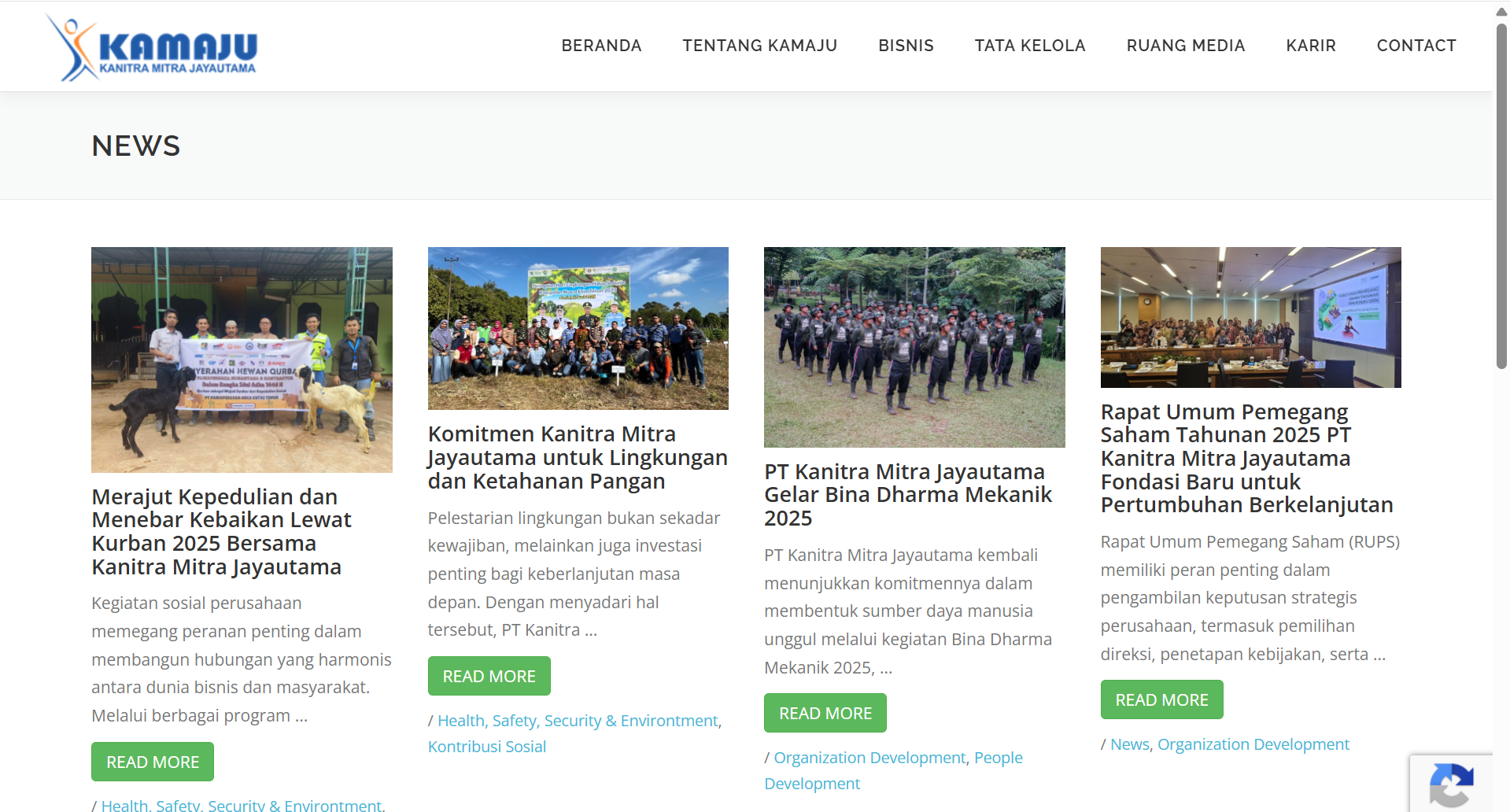Viewport: 1510px width, 812px height.
Task: Click the Bina Dharma Mekanik article thumbnail
Action: point(914,347)
